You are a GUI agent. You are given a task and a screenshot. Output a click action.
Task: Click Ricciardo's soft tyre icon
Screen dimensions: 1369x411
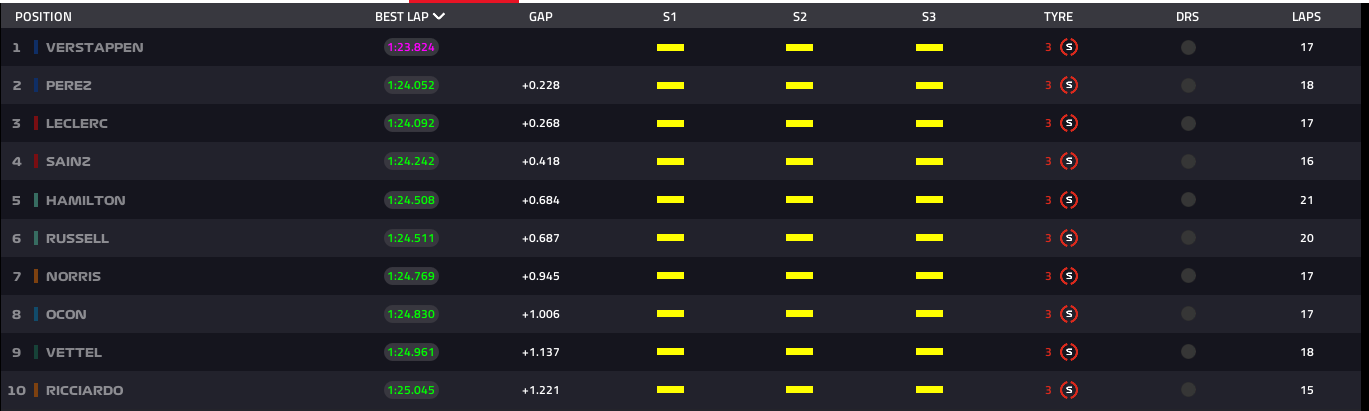pos(1068,390)
